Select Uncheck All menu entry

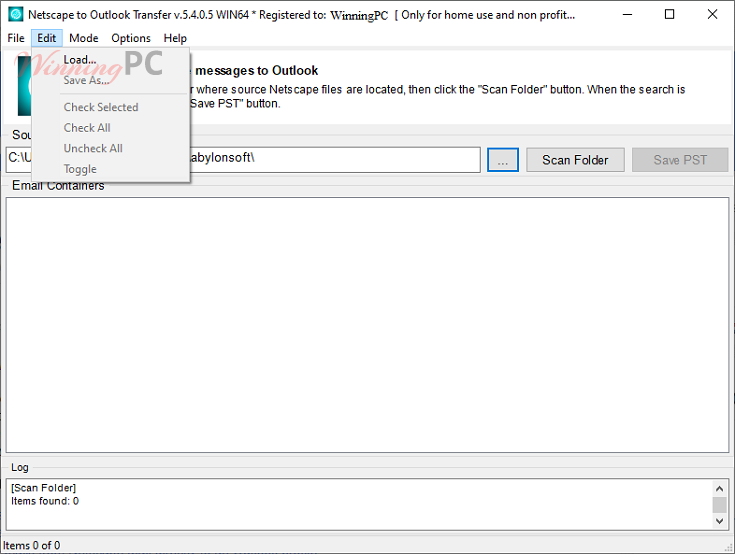111,149
